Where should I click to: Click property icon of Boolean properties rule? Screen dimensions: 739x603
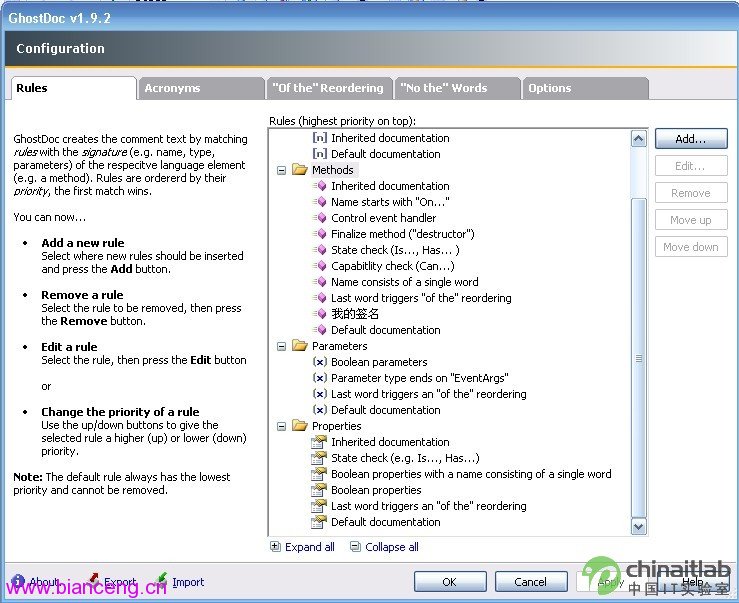[x=319, y=489]
